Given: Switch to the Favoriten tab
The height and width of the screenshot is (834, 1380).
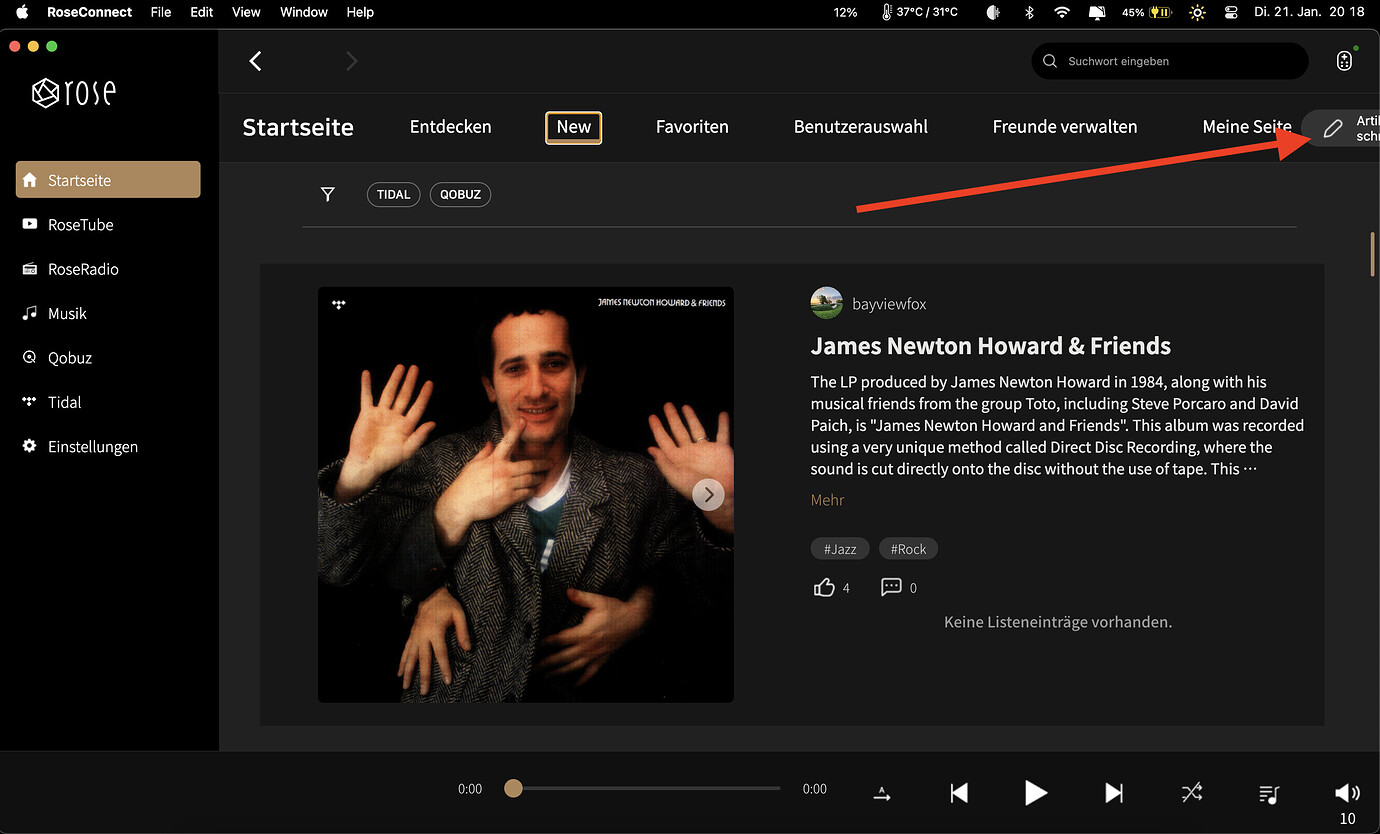Looking at the screenshot, I should (x=692, y=127).
